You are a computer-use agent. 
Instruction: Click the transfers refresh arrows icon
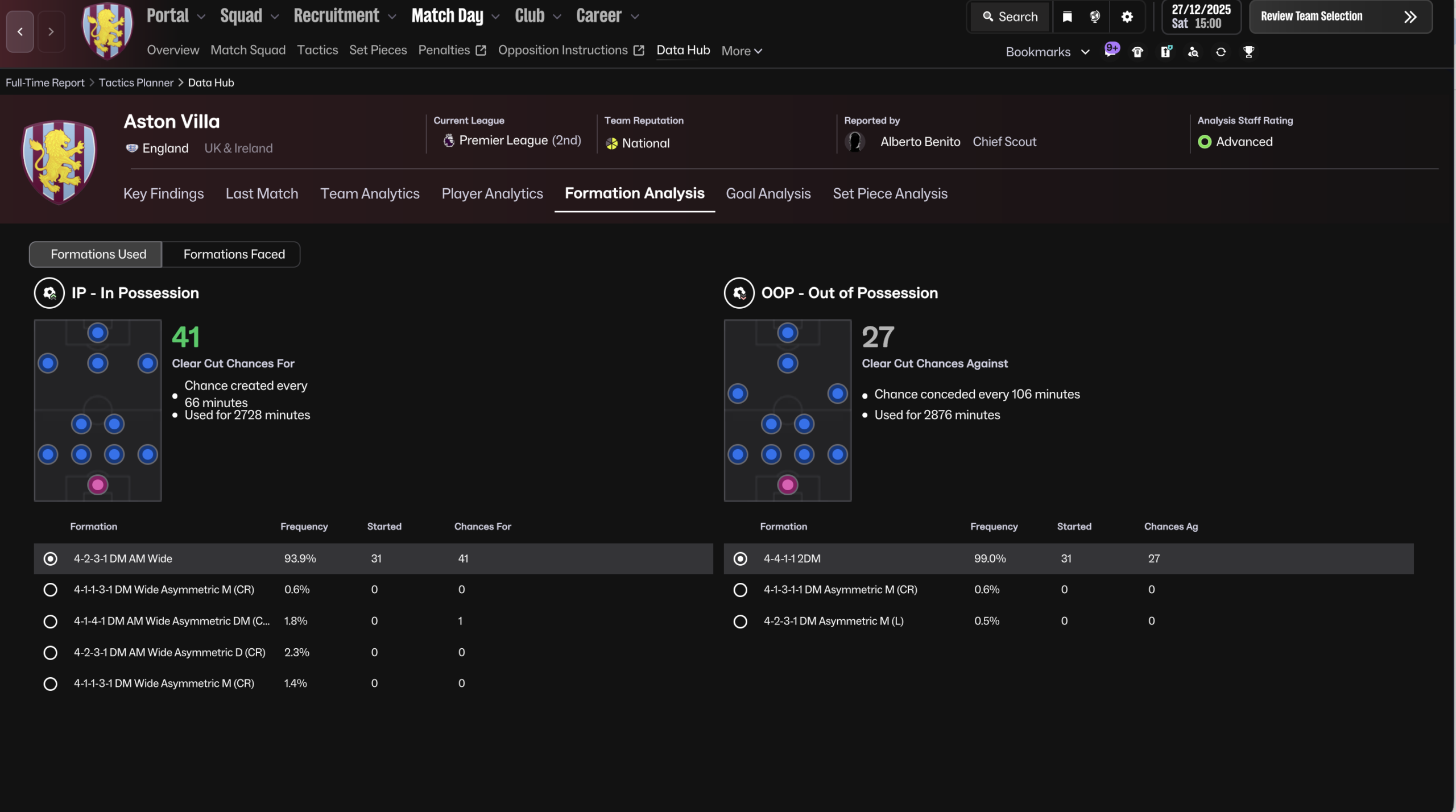click(x=1221, y=52)
